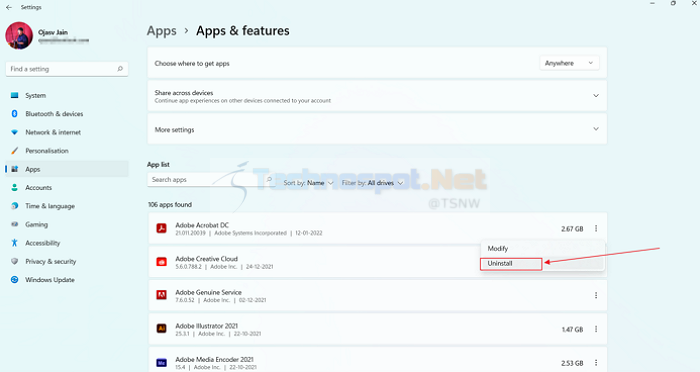700x372 pixels.
Task: Click the Privacy shield icon
Action: [x=15, y=261]
